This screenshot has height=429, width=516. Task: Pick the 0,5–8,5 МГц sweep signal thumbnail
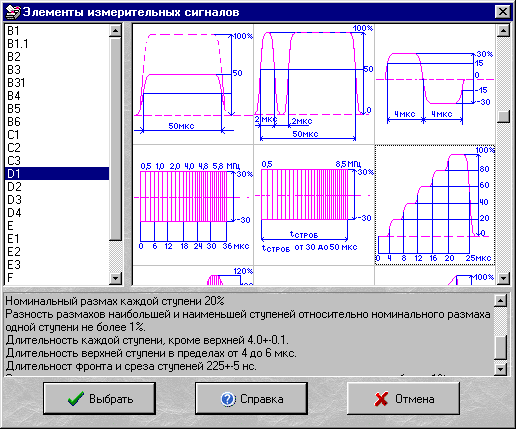[314, 205]
